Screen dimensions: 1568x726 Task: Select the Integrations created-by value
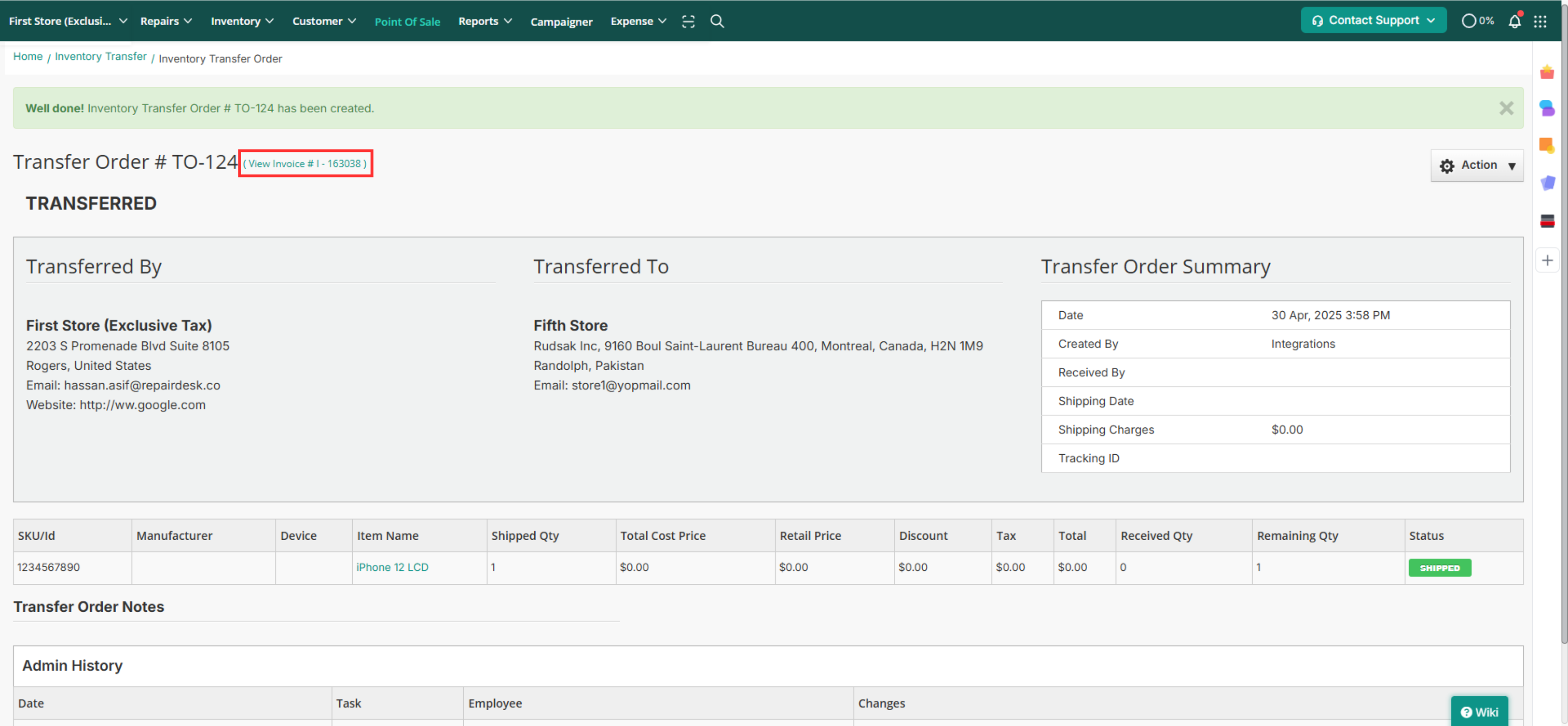click(x=1303, y=344)
